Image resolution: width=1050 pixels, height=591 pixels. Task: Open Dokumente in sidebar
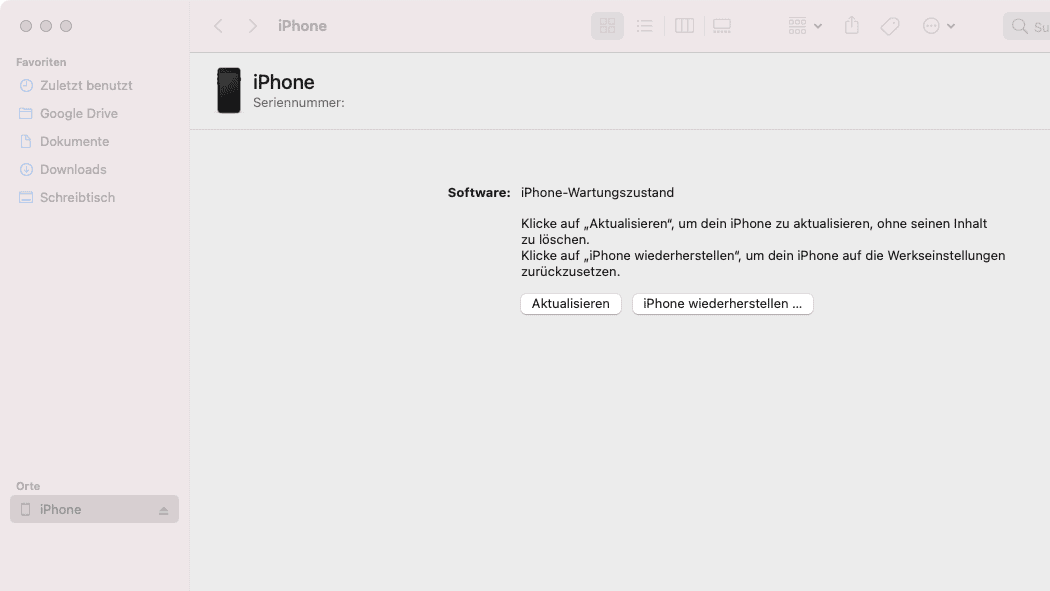[x=74, y=142]
